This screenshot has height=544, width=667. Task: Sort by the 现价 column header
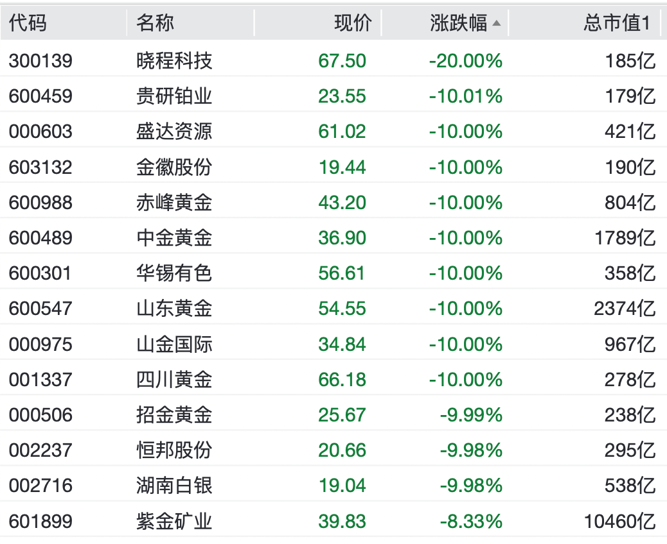tap(352, 23)
